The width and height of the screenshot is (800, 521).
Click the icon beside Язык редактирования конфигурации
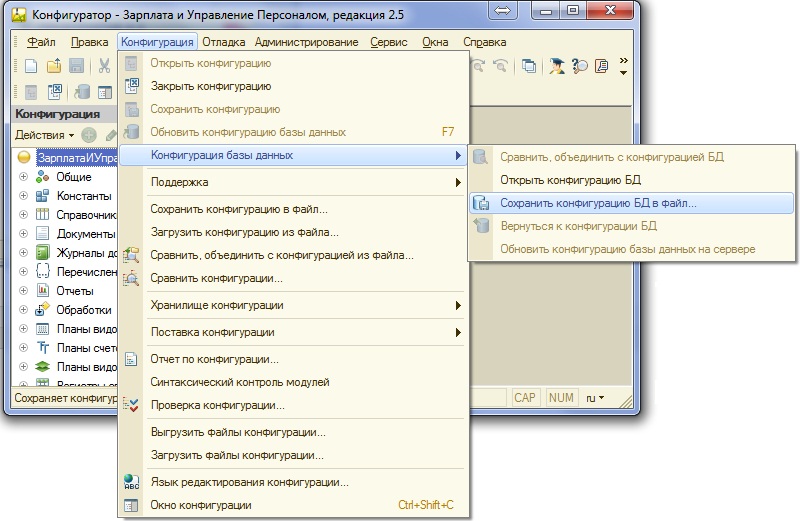pyautogui.click(x=131, y=482)
